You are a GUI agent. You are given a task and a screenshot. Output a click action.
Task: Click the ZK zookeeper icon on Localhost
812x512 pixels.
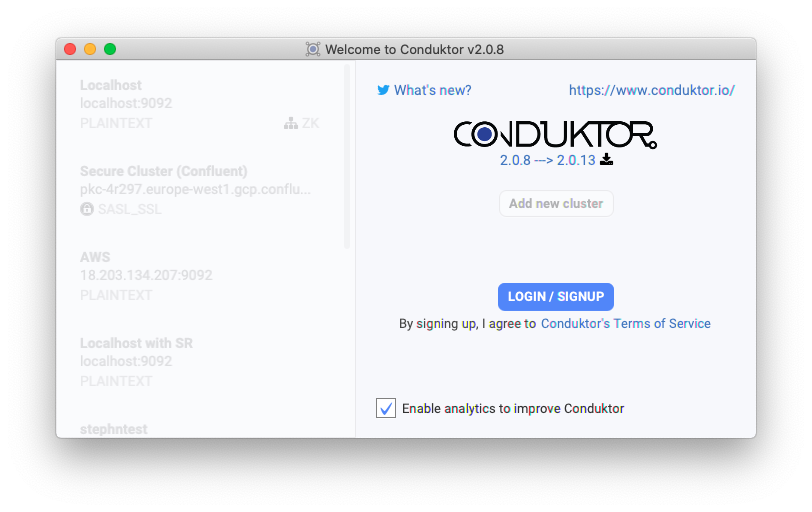point(291,123)
